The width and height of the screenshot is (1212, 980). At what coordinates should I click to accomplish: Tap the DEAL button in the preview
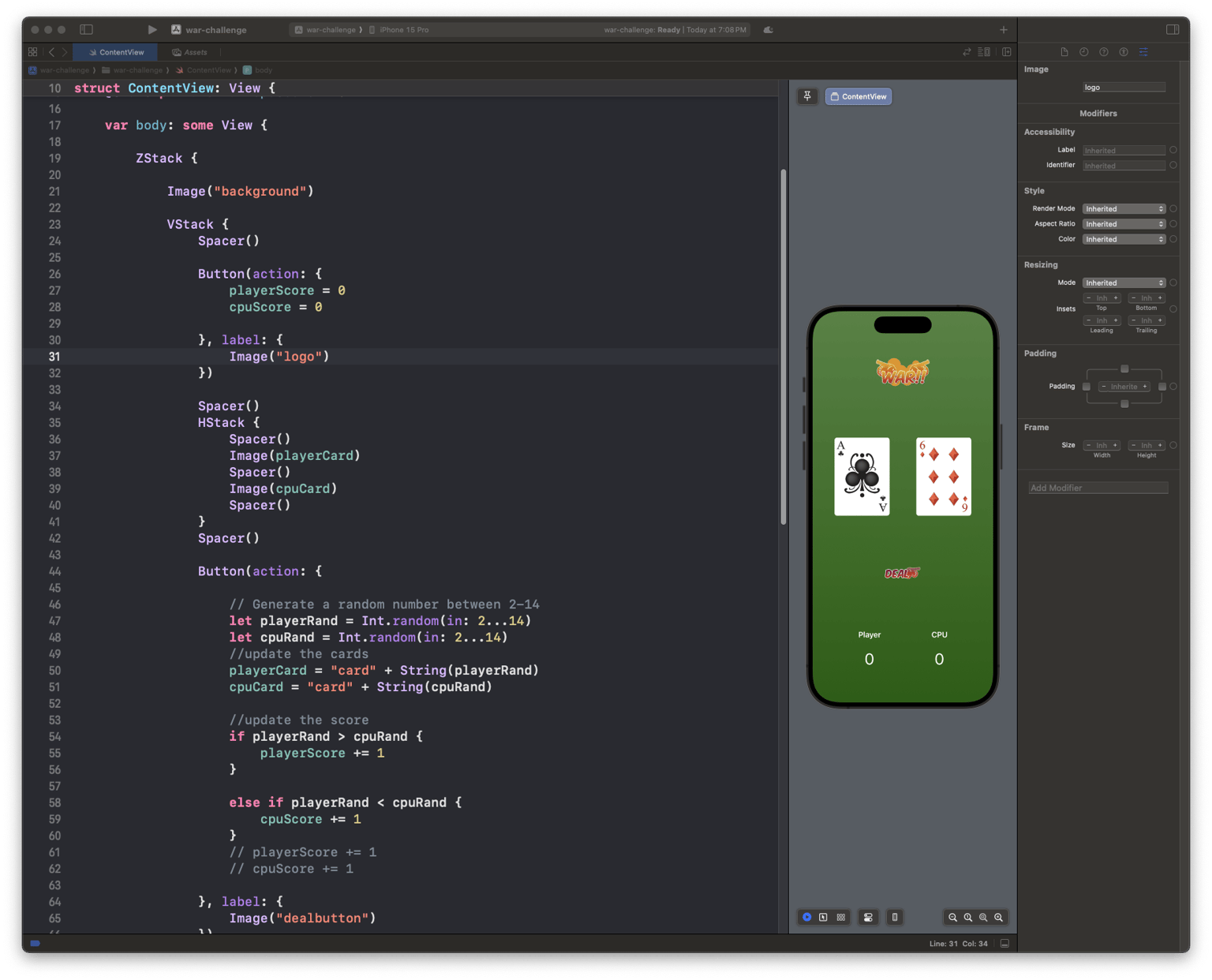pyautogui.click(x=902, y=574)
